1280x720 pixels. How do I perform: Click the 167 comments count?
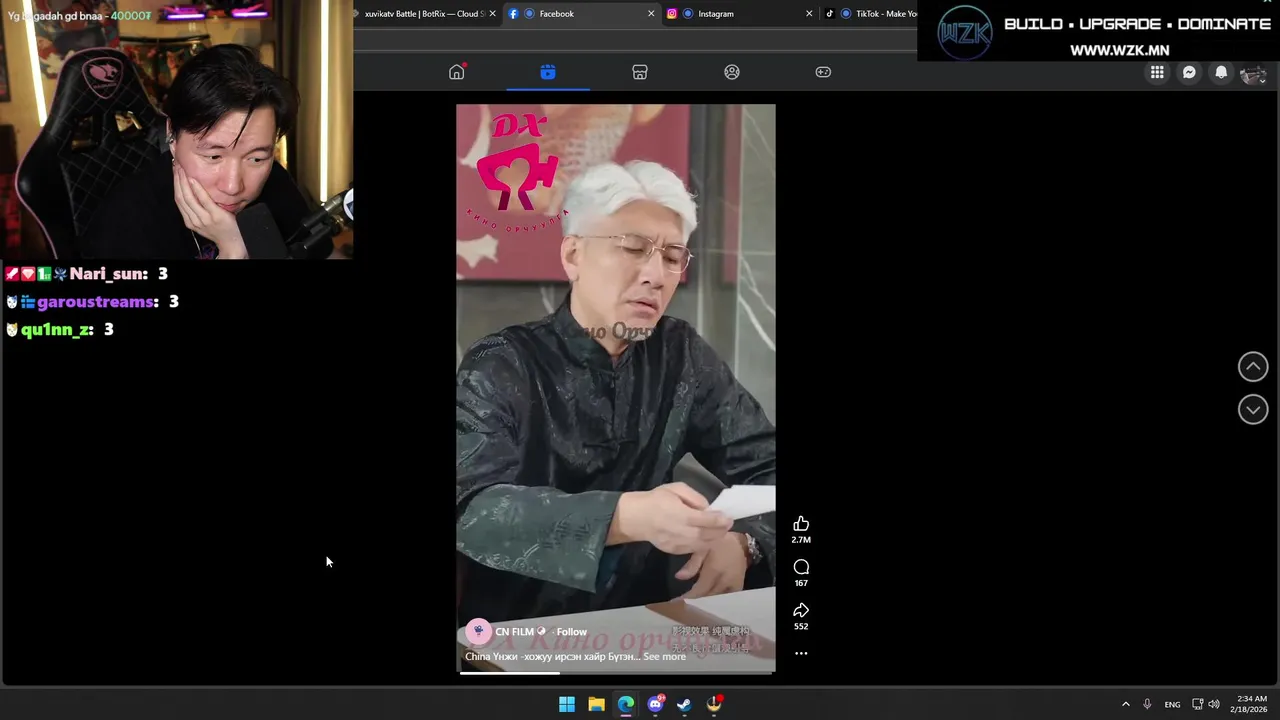(x=801, y=583)
